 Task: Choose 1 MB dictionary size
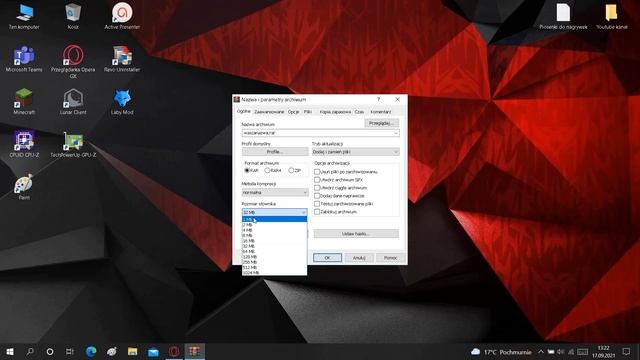point(274,219)
